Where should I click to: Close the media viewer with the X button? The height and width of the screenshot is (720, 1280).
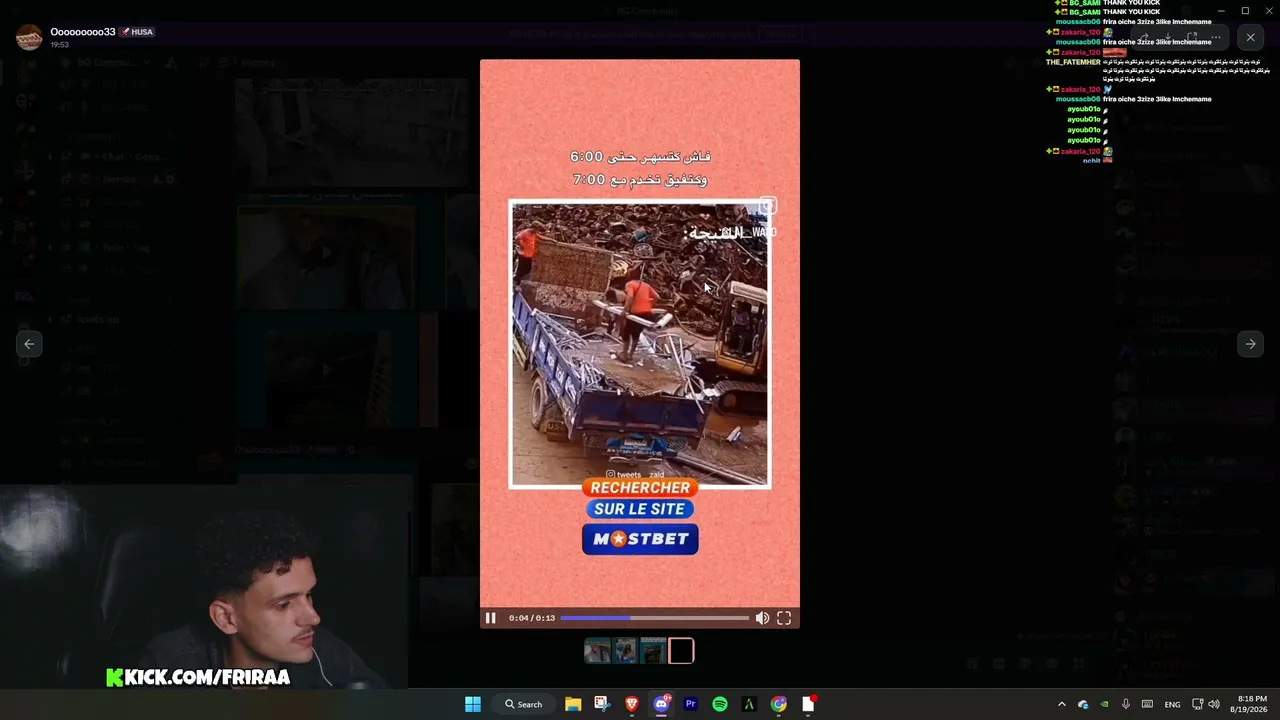(1250, 38)
